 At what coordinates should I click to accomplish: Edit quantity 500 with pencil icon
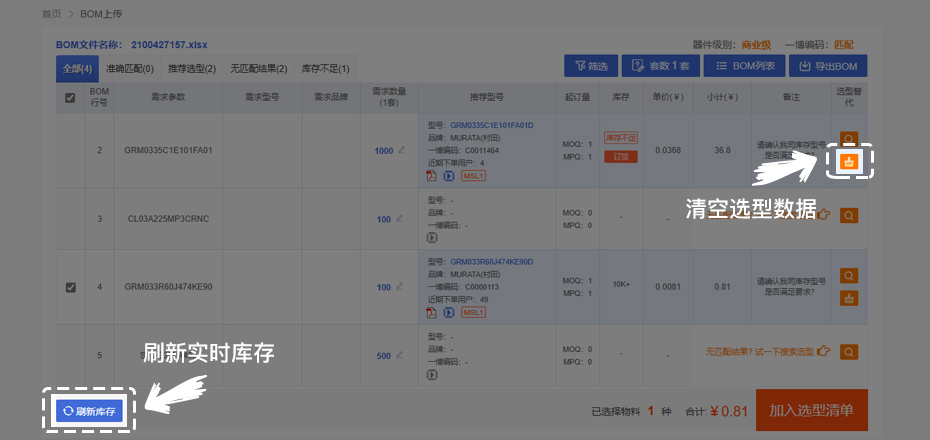click(x=399, y=355)
